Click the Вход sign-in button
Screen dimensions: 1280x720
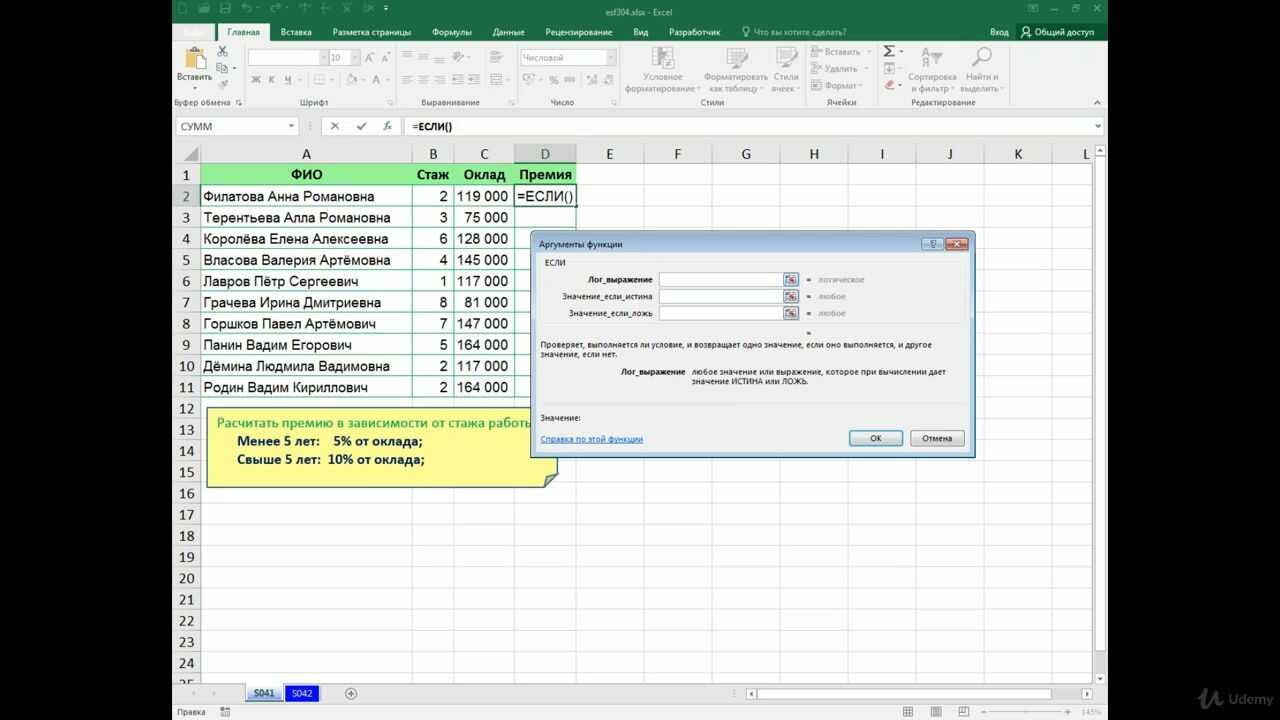point(999,32)
